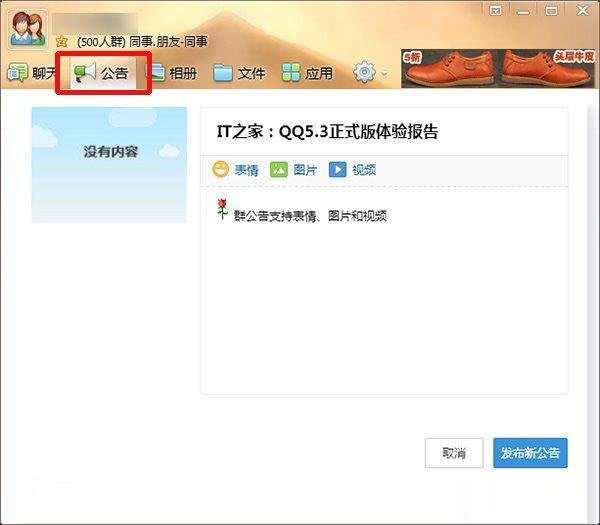This screenshot has width=600, height=525.
Task: Click the yellow star icon by group name
Action: 62,41
